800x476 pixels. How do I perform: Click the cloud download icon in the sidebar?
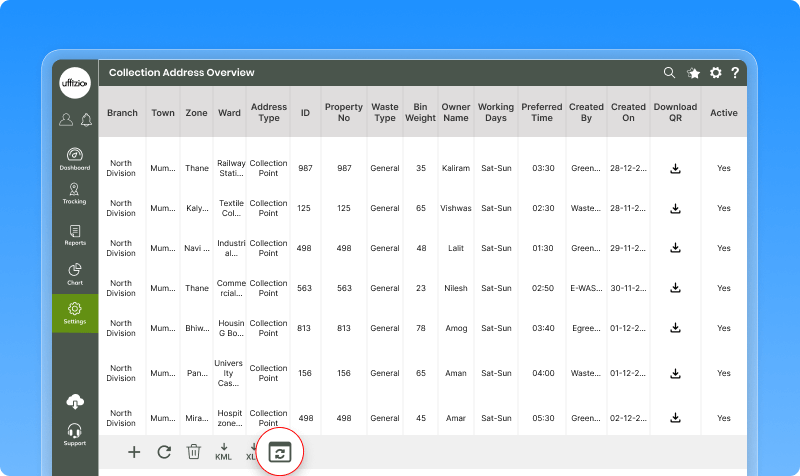tap(75, 401)
